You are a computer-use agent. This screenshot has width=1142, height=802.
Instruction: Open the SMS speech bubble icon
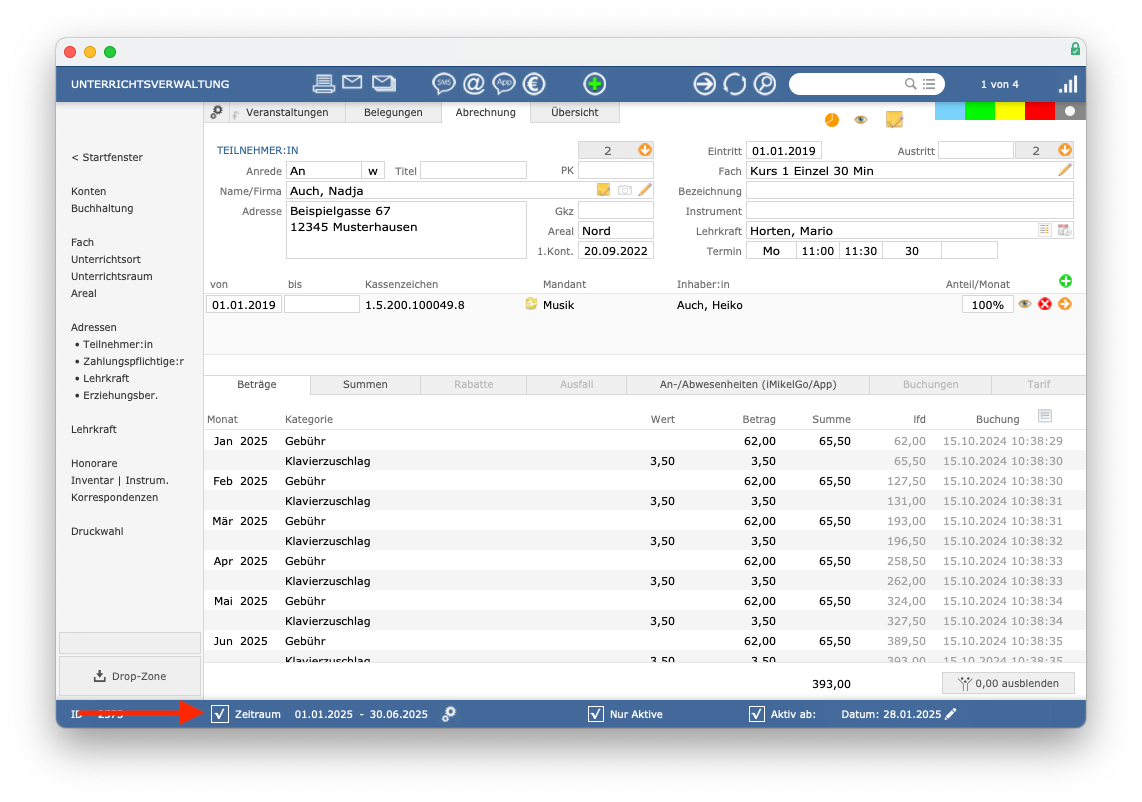444,84
